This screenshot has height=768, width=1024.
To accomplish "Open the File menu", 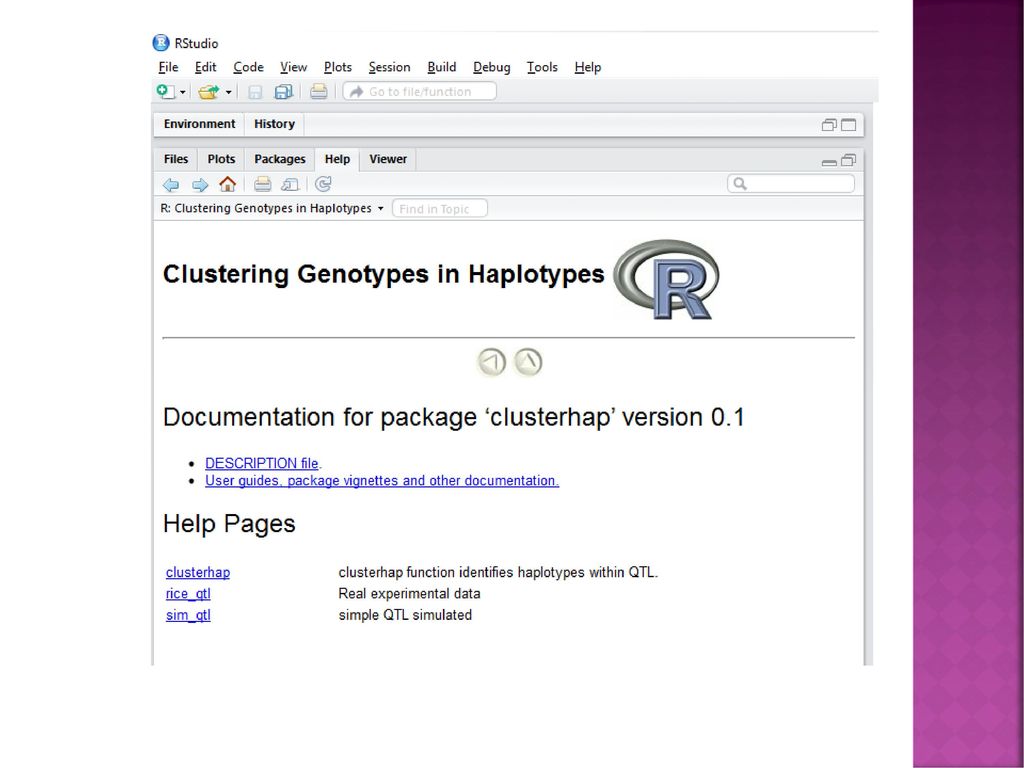I will click(168, 67).
